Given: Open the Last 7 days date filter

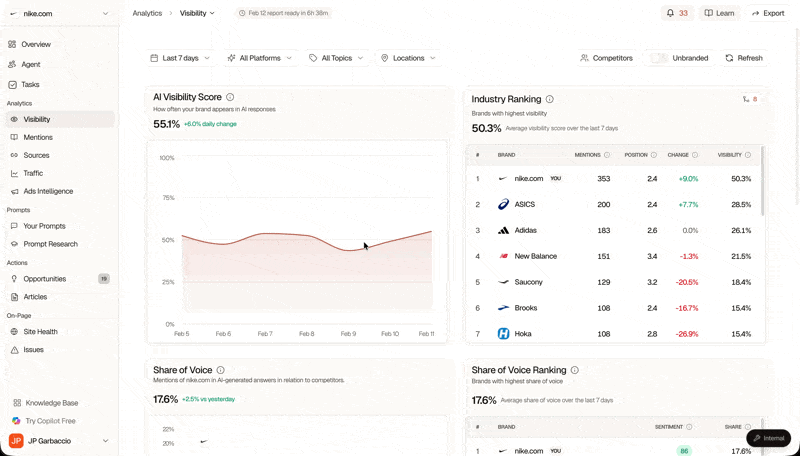Looking at the screenshot, I should pos(180,58).
